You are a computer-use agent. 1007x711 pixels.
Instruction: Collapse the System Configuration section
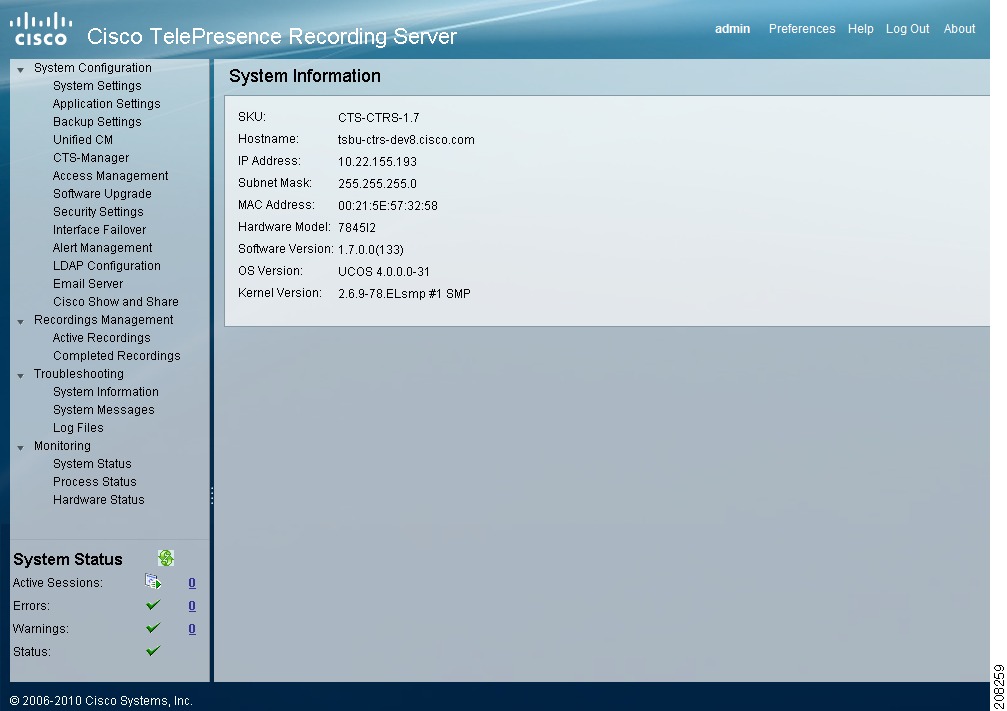21,69
